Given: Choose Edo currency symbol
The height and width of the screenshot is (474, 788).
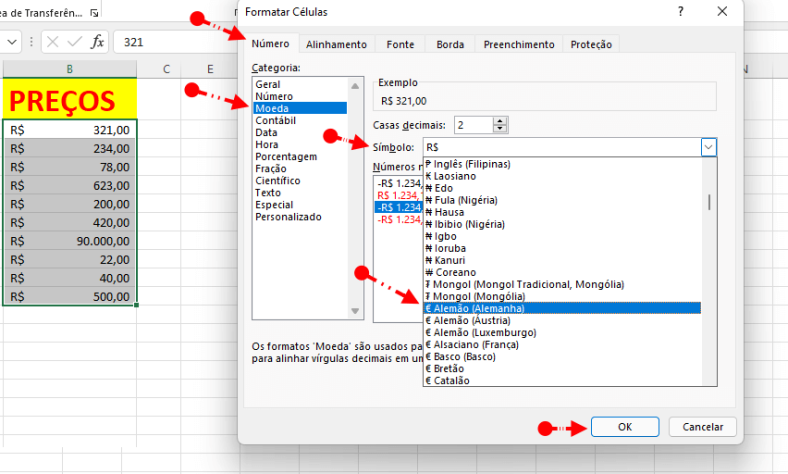Looking at the screenshot, I should 562,188.
